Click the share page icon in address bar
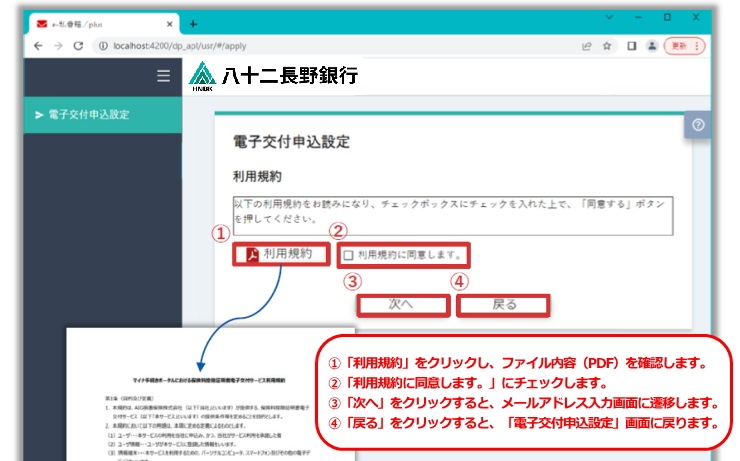The image size is (740, 461). pyautogui.click(x=586, y=46)
